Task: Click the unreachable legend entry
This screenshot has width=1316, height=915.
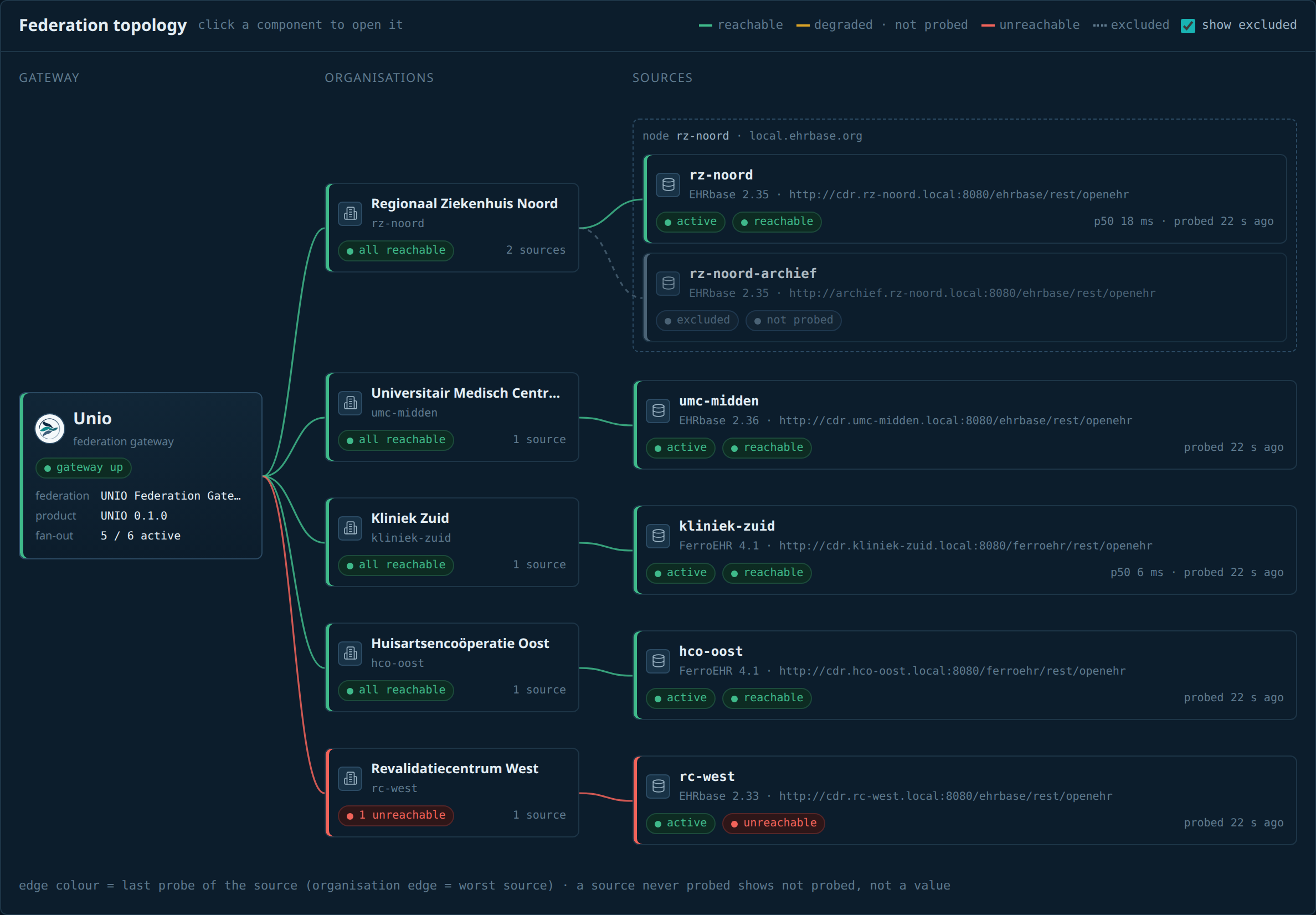Action: tap(1030, 25)
